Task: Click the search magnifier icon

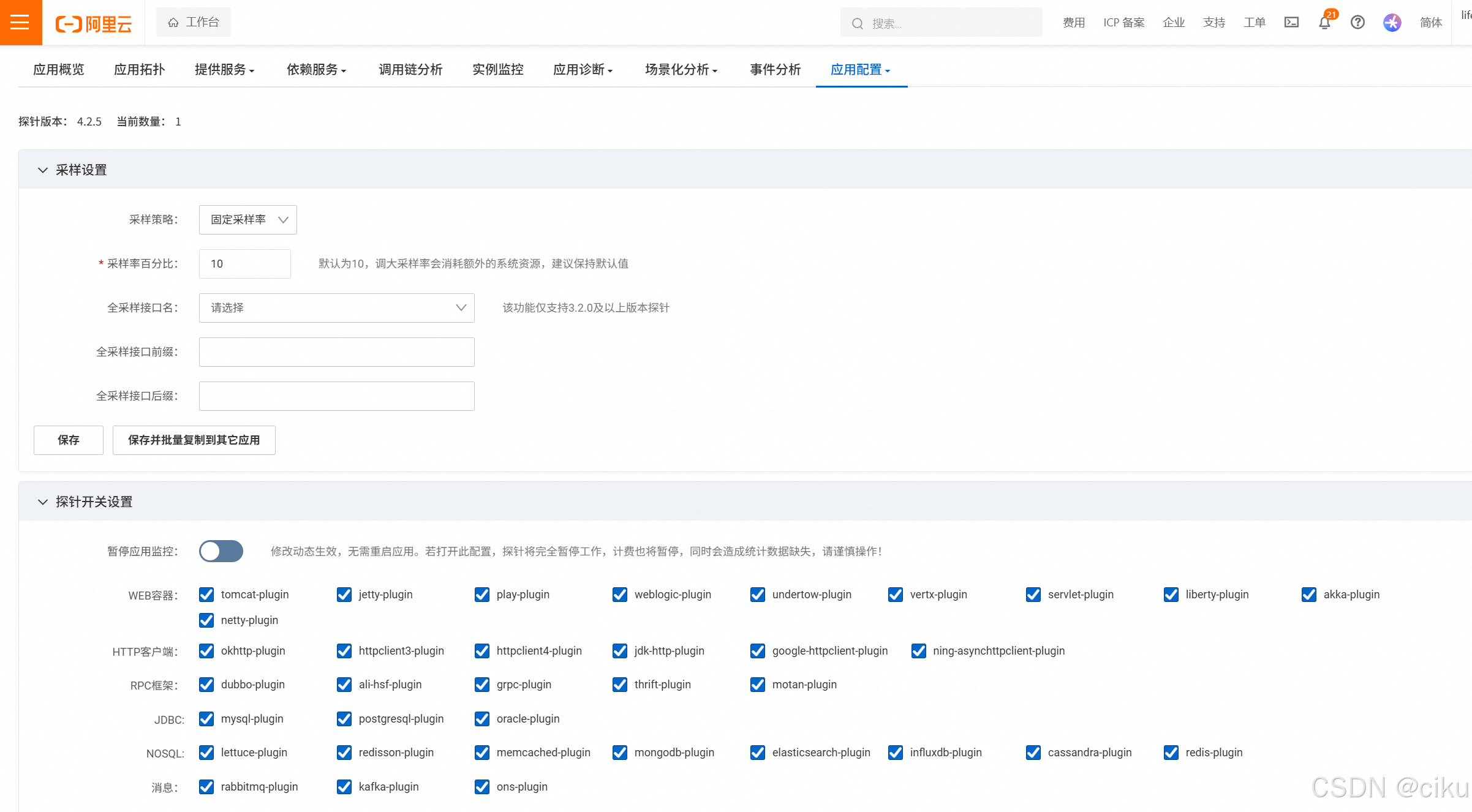Action: point(858,24)
